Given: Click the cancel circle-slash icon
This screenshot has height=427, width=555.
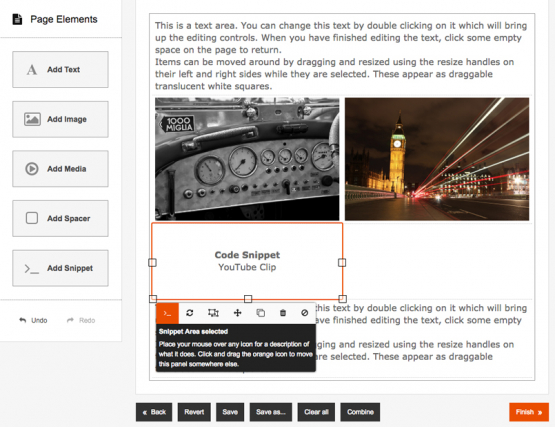Looking at the screenshot, I should [x=304, y=313].
